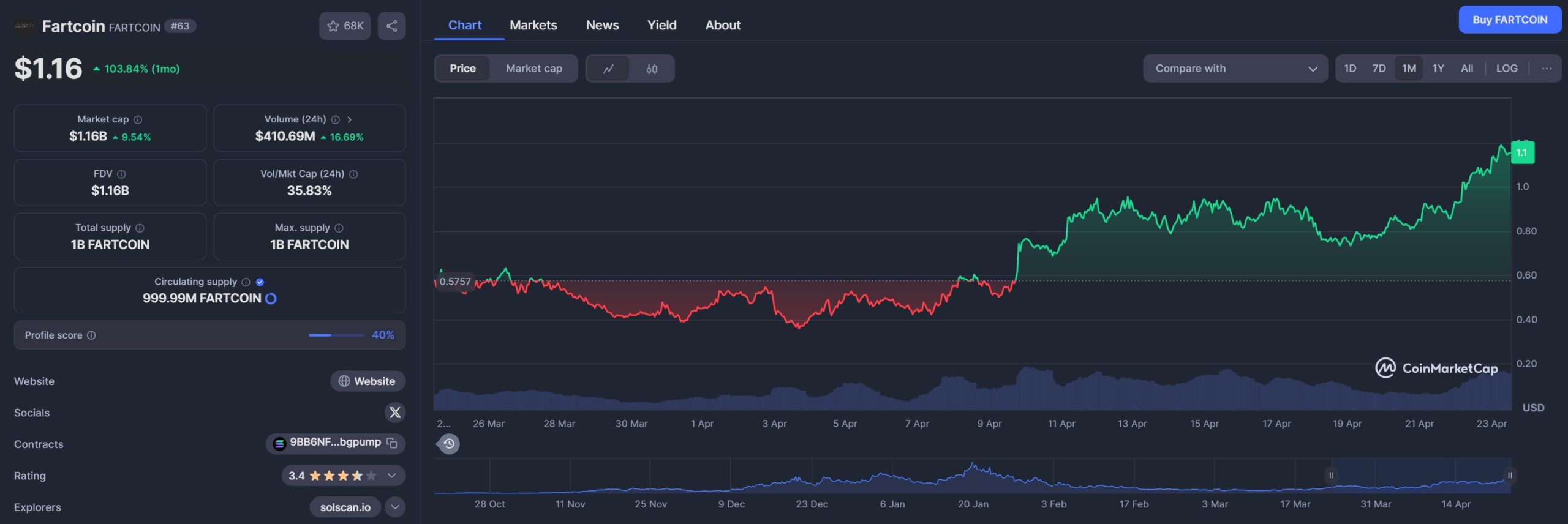Open the Total supply info icon

pyautogui.click(x=140, y=228)
